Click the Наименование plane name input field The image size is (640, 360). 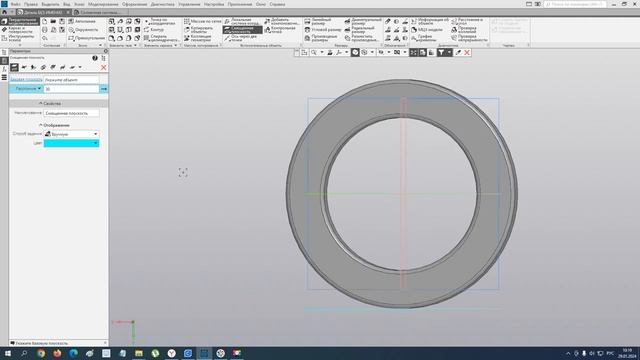(x=71, y=113)
